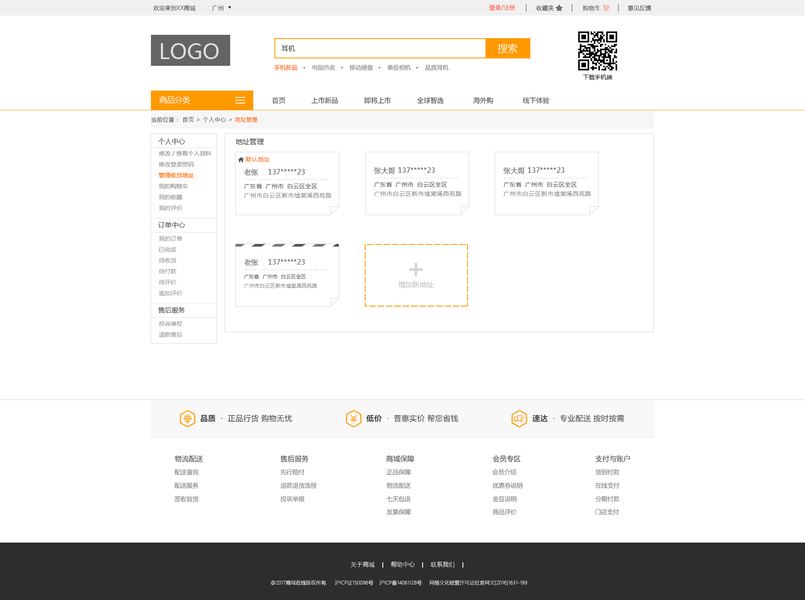Image resolution: width=805 pixels, height=600 pixels.
Task: Click 联系我们 in the dark footer
Action: pos(443,565)
